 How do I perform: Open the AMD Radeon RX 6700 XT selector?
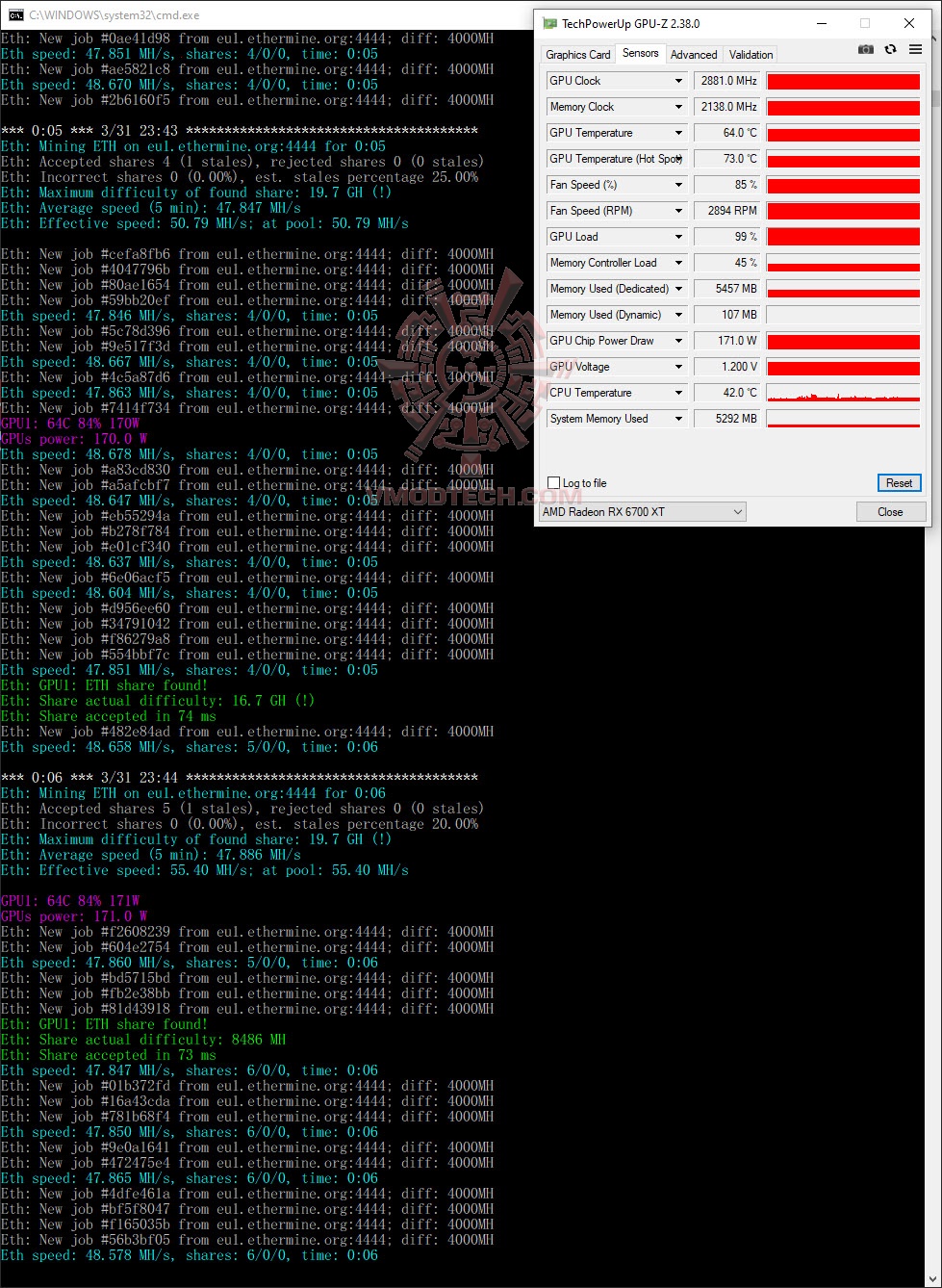(x=643, y=512)
